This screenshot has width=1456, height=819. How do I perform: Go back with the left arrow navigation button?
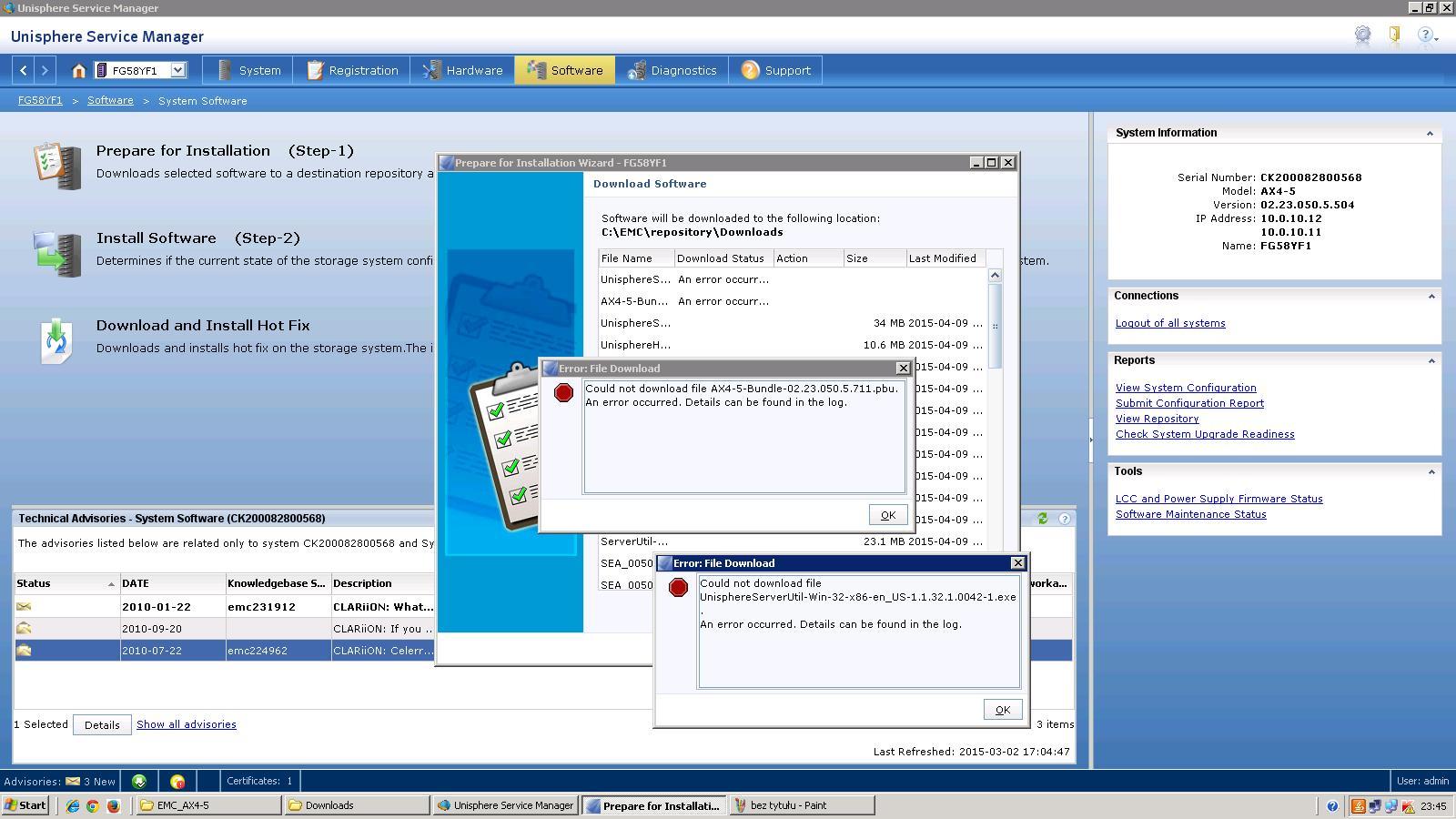(x=24, y=70)
